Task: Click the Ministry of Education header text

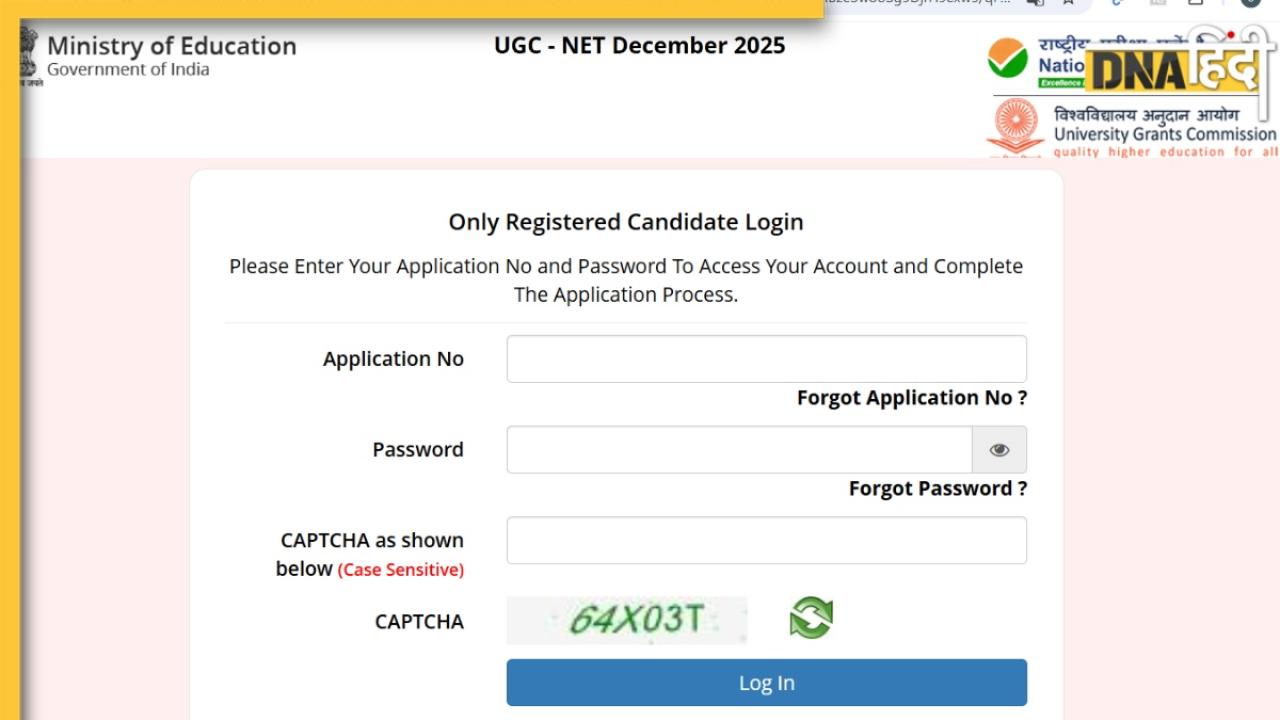Action: coord(171,46)
